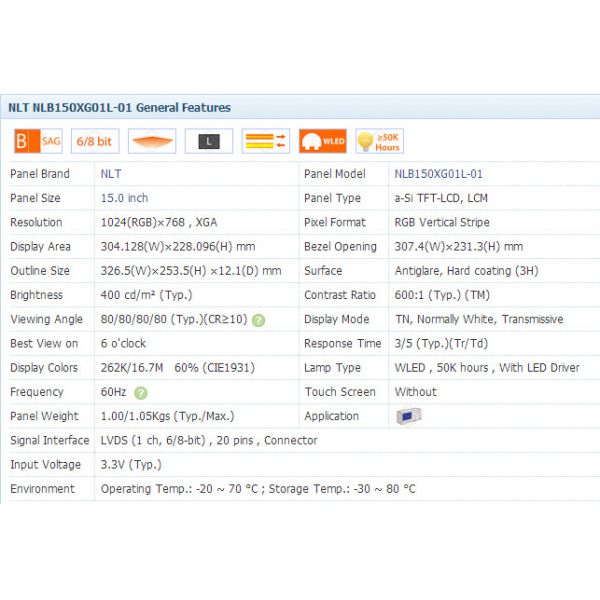This screenshot has height=600, width=600.
Task: Click the dark L landscape icon
Action: (209, 141)
